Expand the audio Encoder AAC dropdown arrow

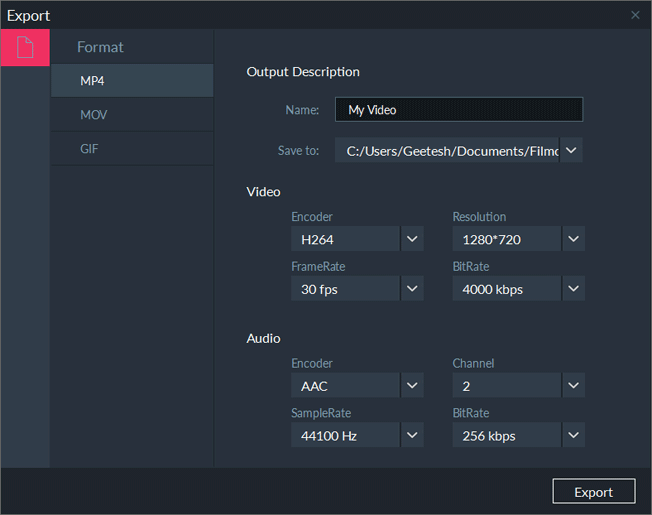412,385
